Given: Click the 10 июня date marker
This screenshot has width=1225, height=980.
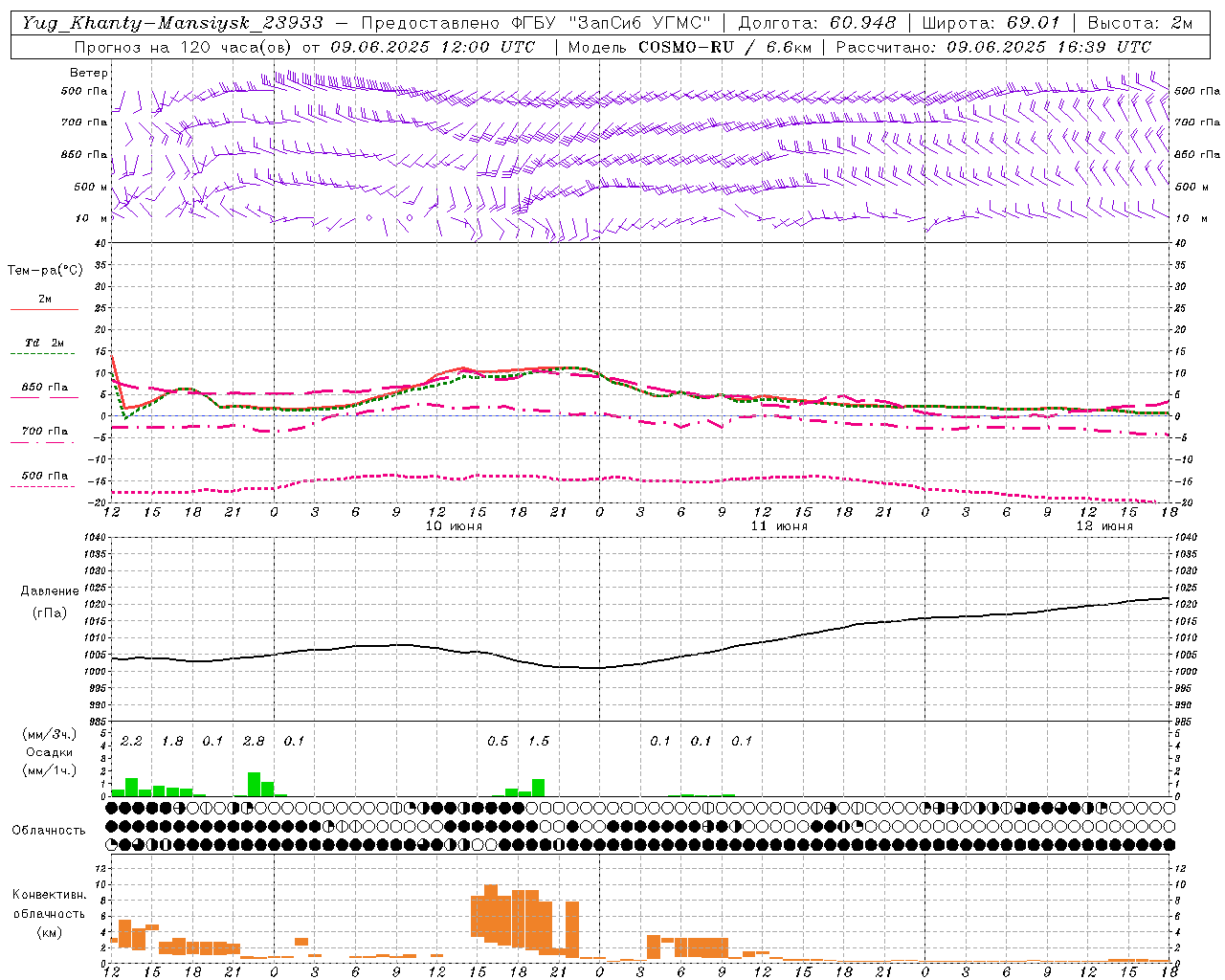Looking at the screenshot, I should pos(454,526).
